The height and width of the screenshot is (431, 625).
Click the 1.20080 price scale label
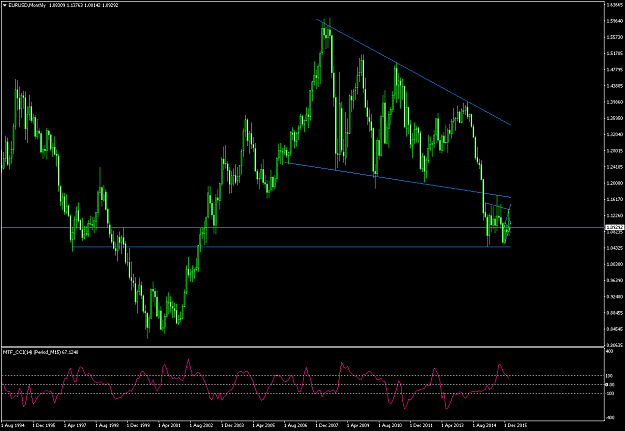click(x=615, y=183)
